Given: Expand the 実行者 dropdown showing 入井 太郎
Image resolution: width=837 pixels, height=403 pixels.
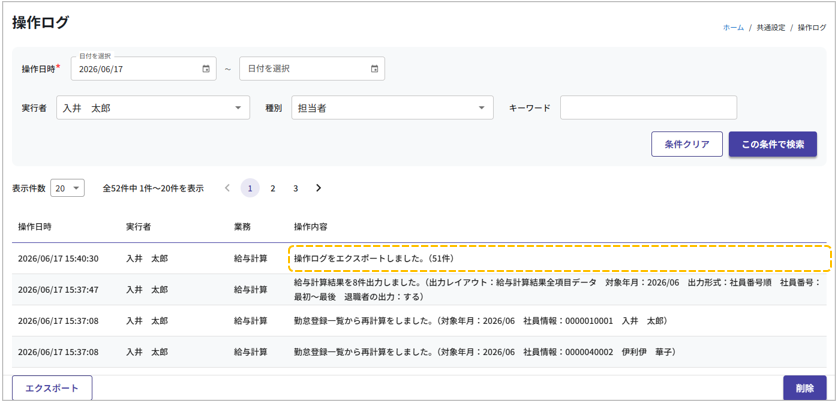Looking at the screenshot, I should click(x=153, y=108).
